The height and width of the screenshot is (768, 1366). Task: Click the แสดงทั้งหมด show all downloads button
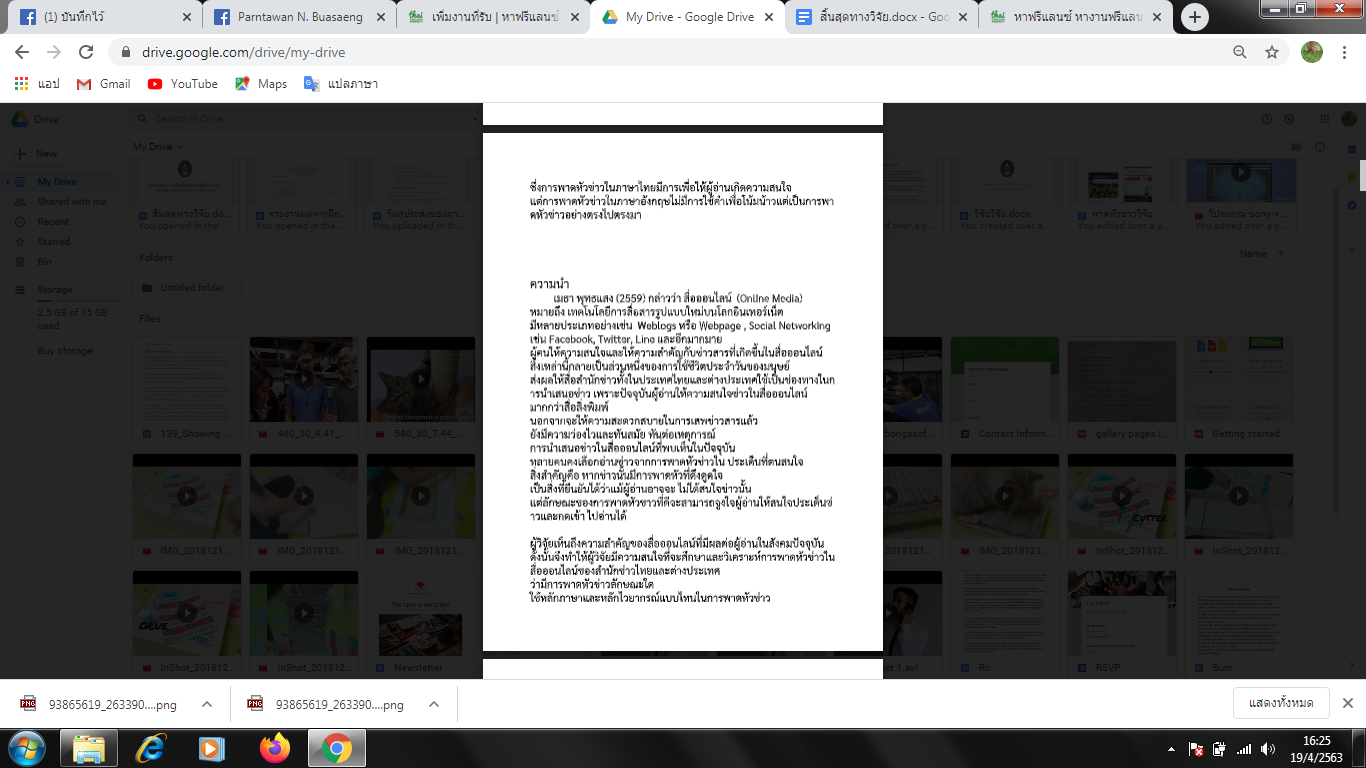click(1281, 704)
